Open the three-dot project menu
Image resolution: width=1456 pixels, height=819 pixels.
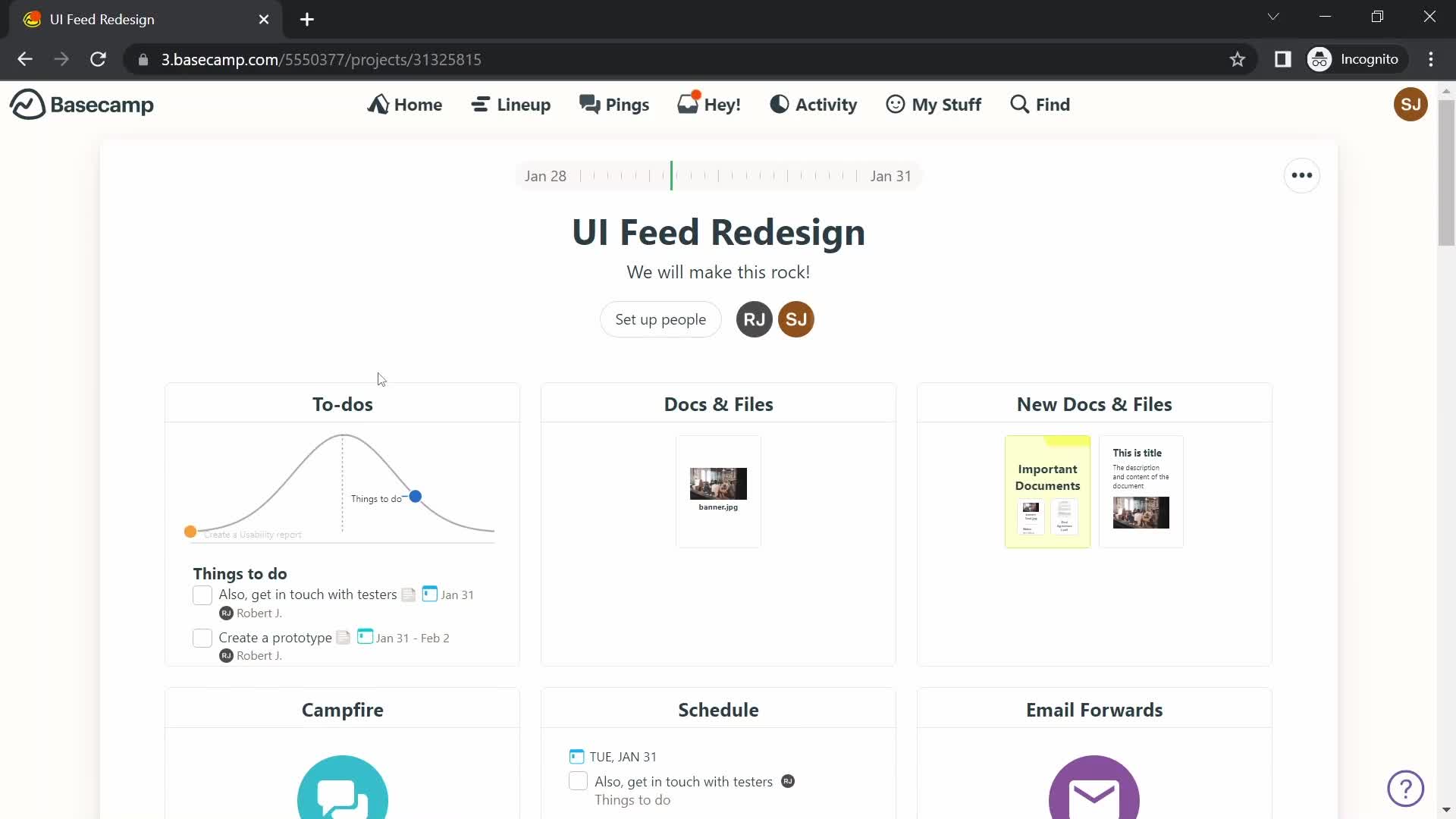(x=1302, y=175)
